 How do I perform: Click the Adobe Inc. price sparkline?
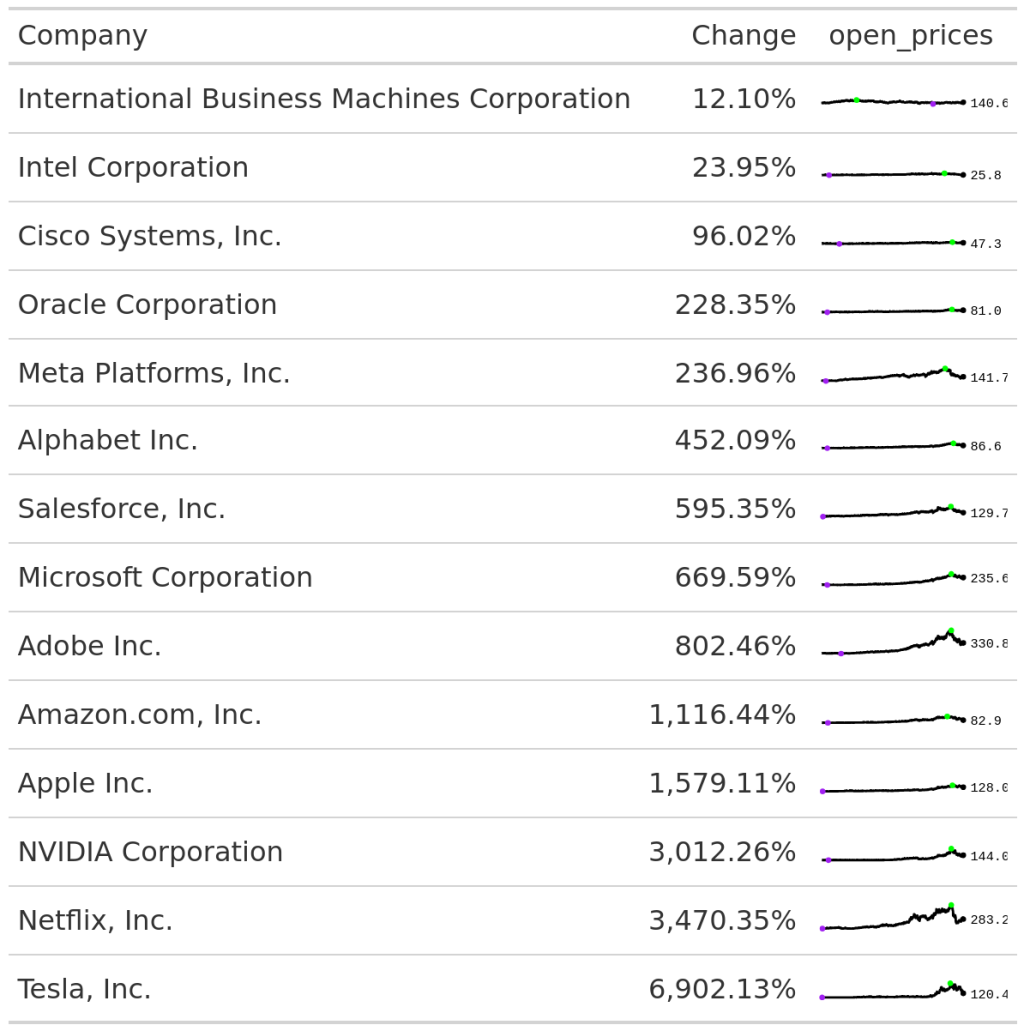(893, 643)
